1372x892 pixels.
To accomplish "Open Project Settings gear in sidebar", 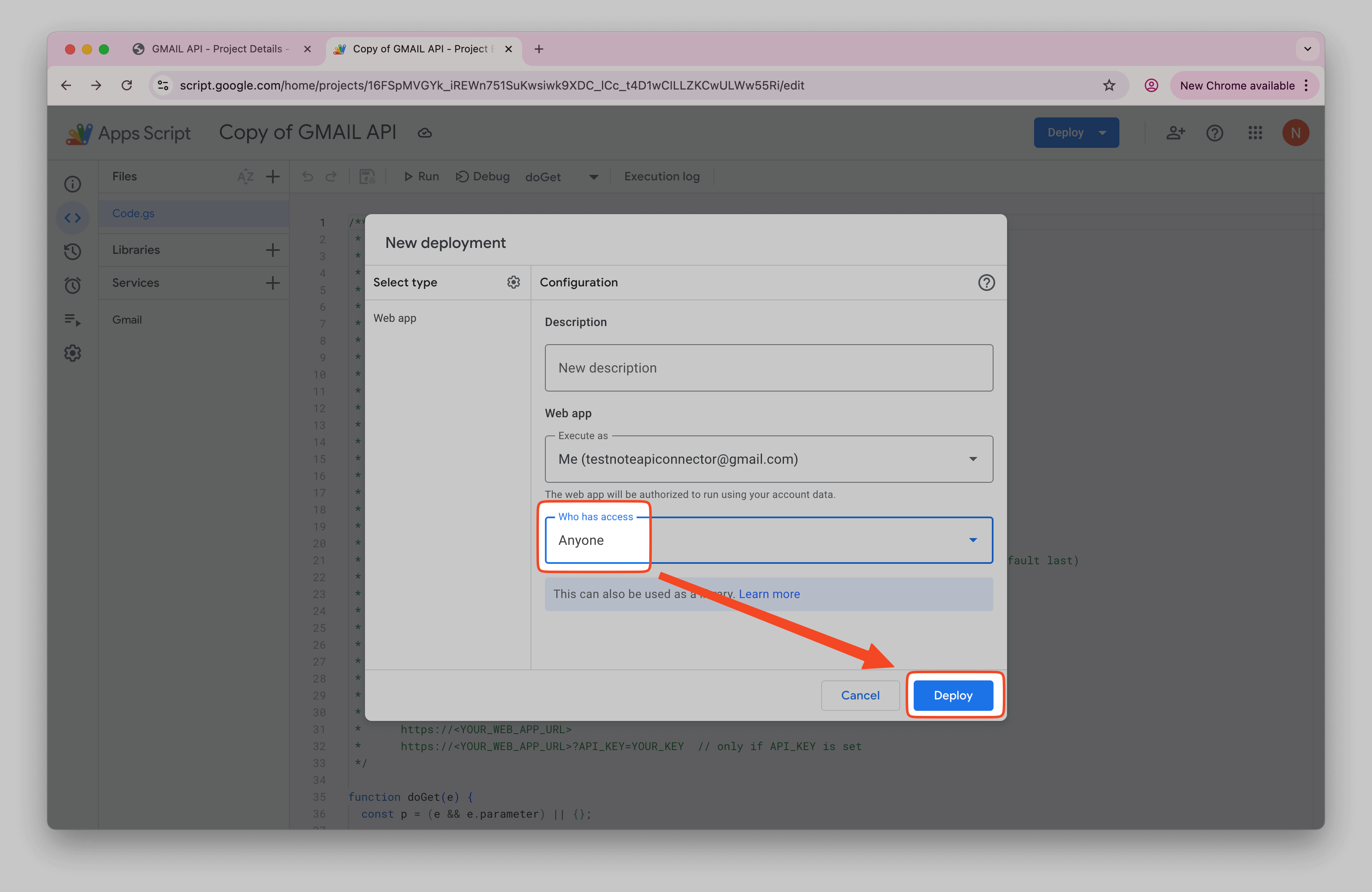I will 73,353.
